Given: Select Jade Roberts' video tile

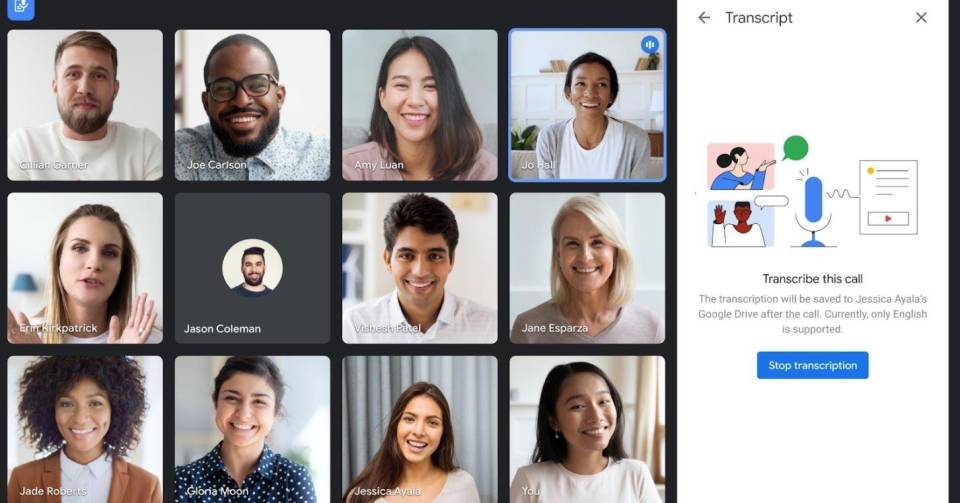Looking at the screenshot, I should 85,430.
